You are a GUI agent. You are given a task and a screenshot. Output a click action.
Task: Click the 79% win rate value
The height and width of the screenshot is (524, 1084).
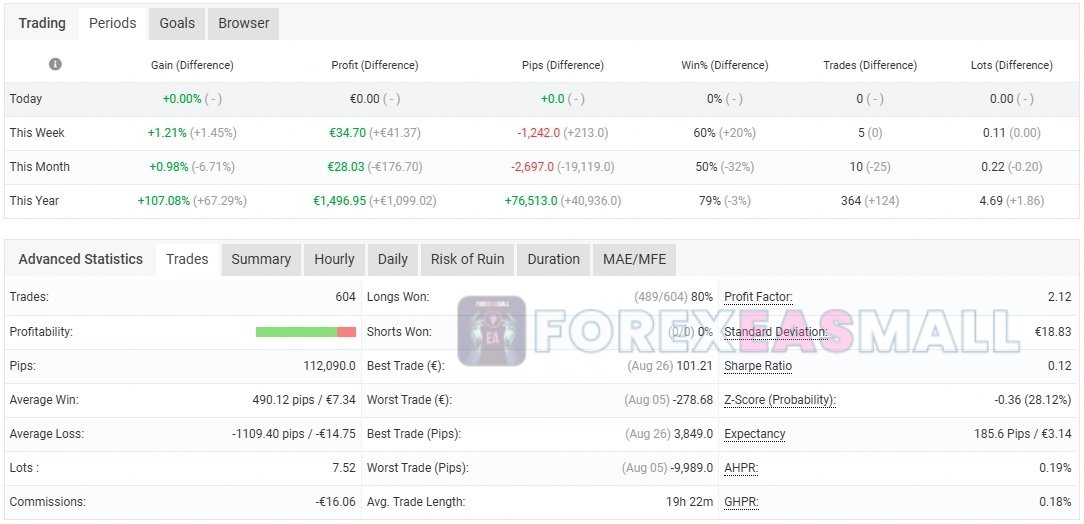click(710, 200)
